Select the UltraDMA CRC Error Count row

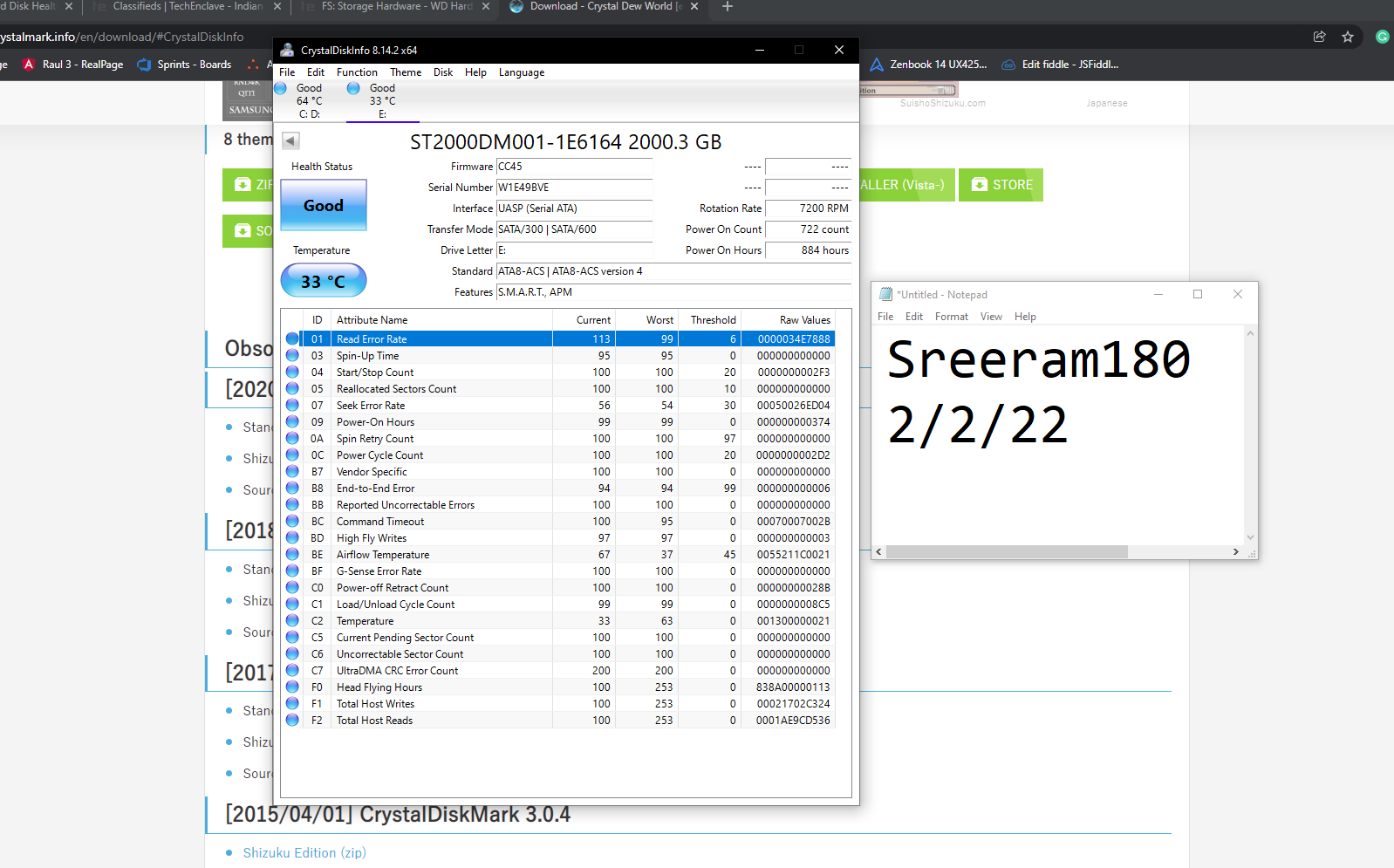coord(558,670)
